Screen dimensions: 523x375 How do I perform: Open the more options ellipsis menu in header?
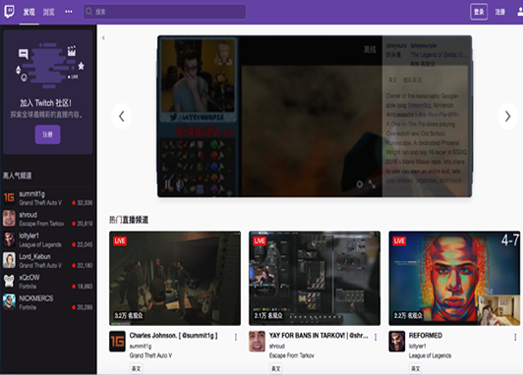coord(69,12)
